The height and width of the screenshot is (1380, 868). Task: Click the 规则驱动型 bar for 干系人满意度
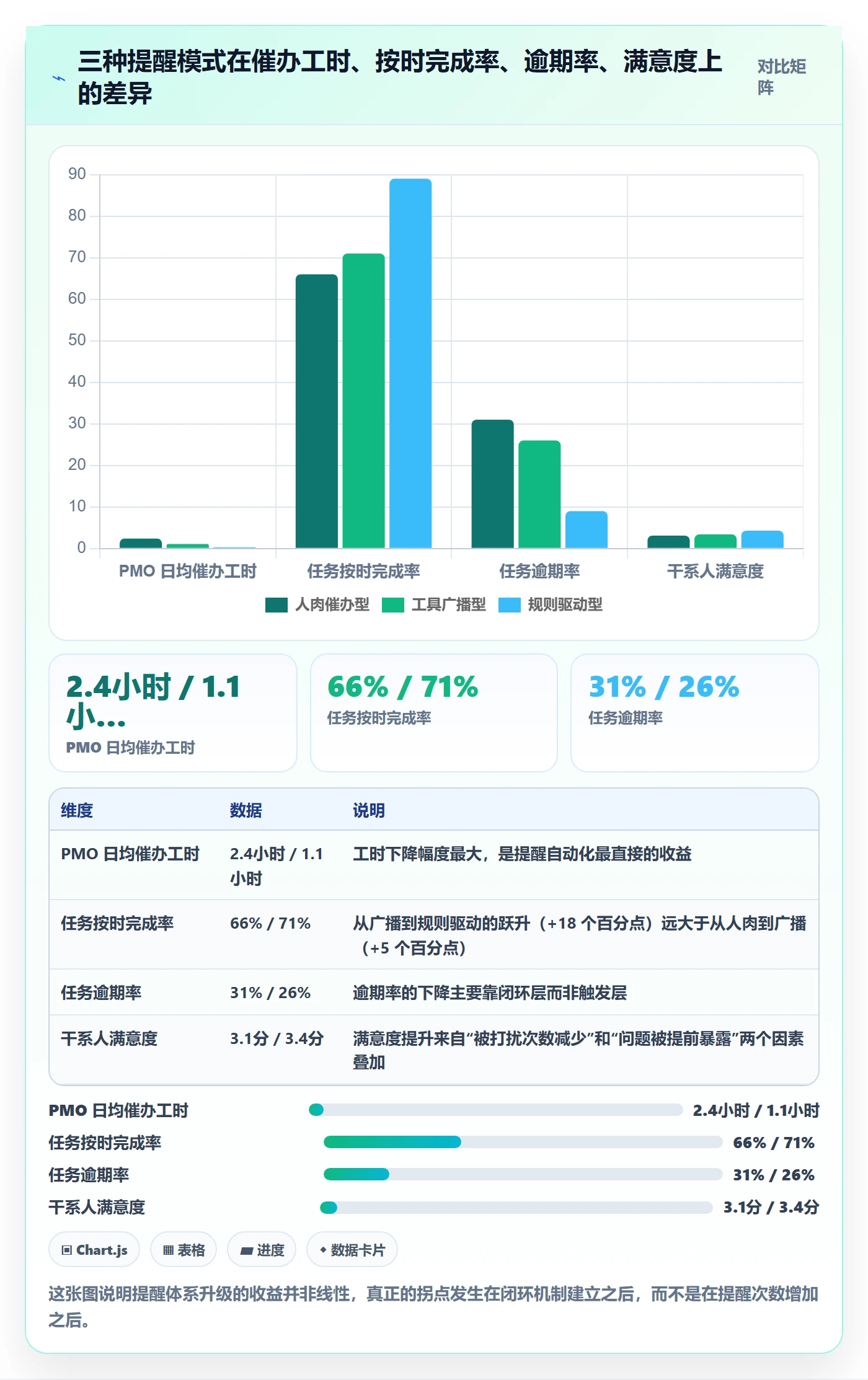[762, 539]
